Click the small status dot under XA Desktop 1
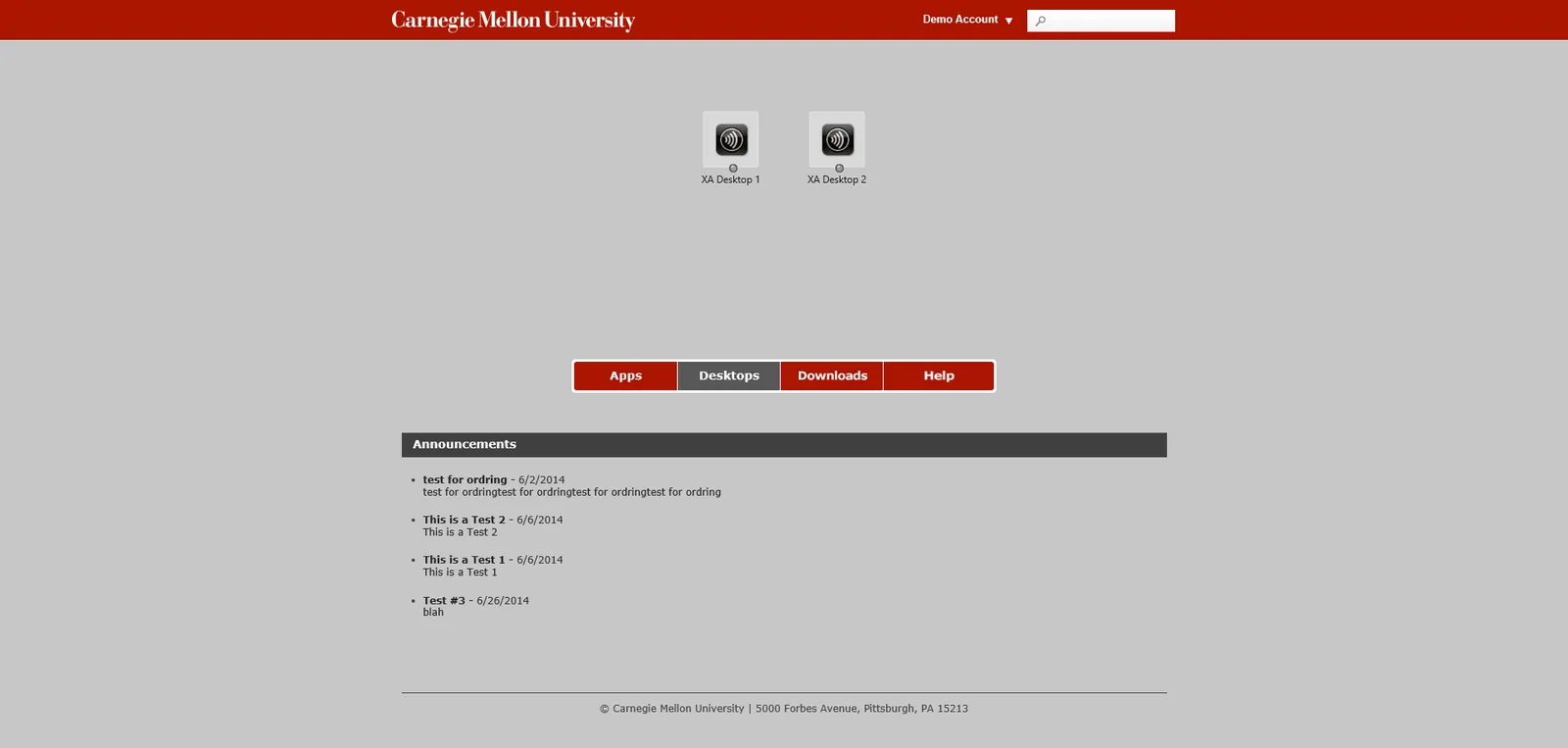 point(733,169)
